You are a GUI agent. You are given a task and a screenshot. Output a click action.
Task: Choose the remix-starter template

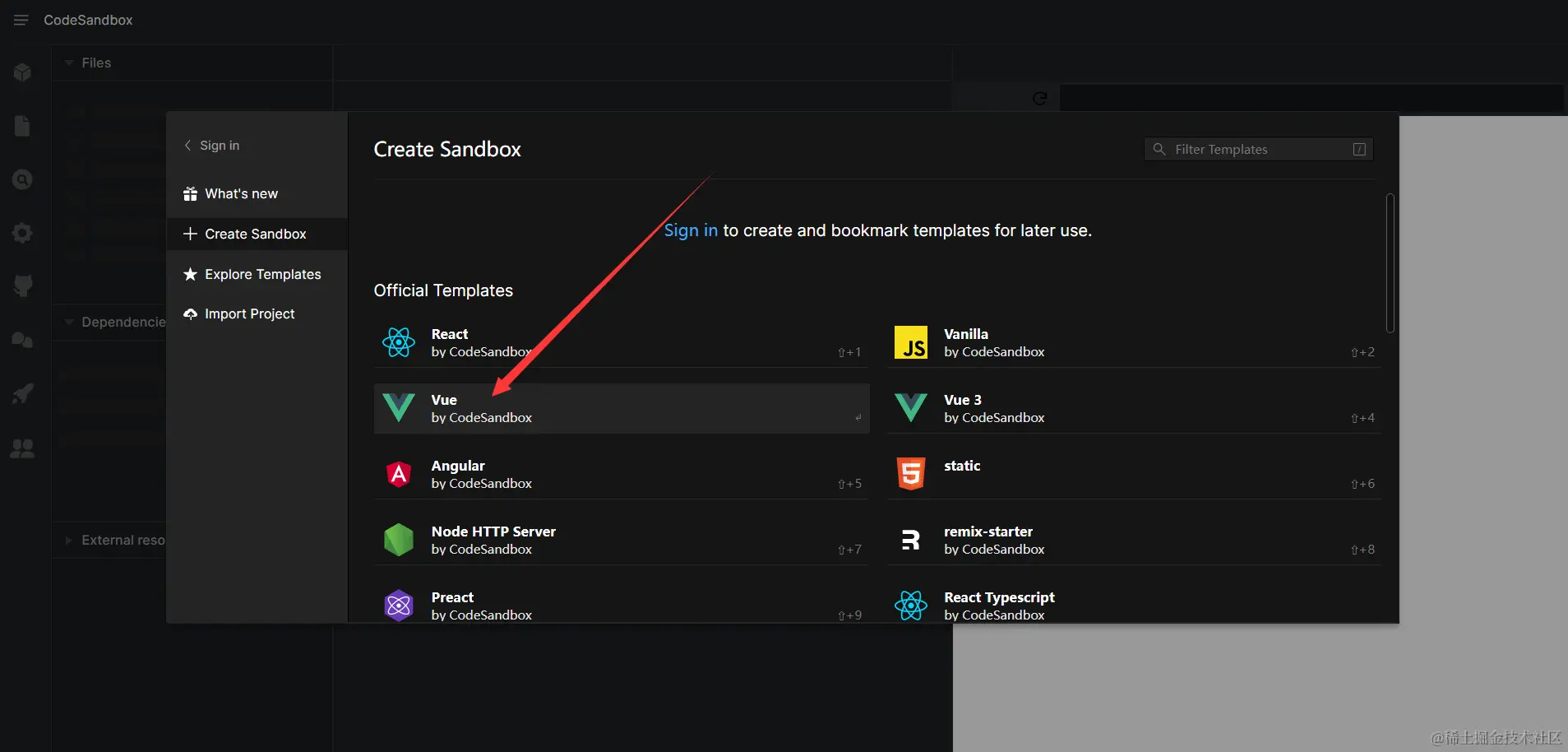coord(1134,540)
